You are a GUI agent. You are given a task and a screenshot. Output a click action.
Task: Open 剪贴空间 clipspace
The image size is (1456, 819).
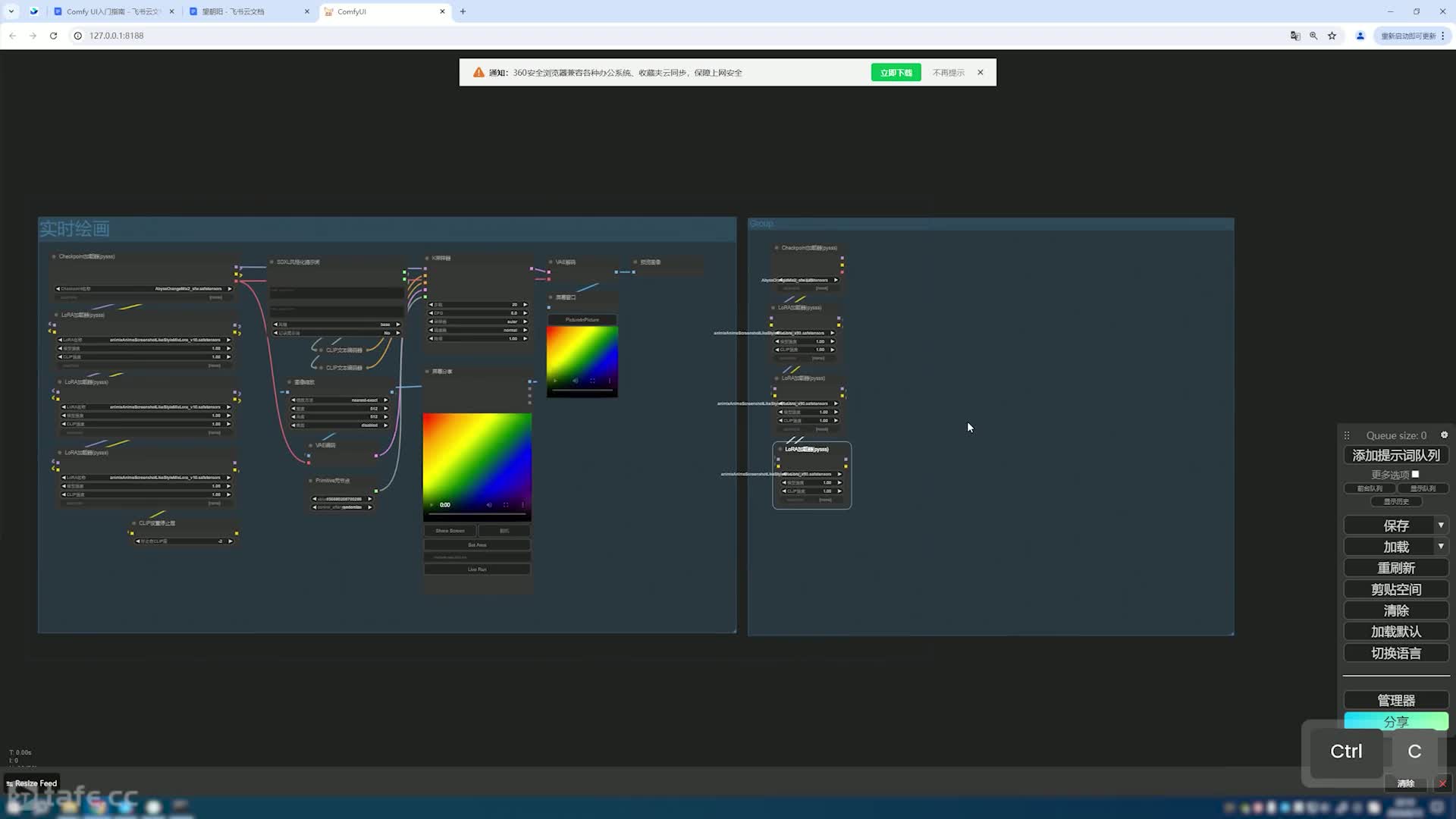click(x=1396, y=588)
